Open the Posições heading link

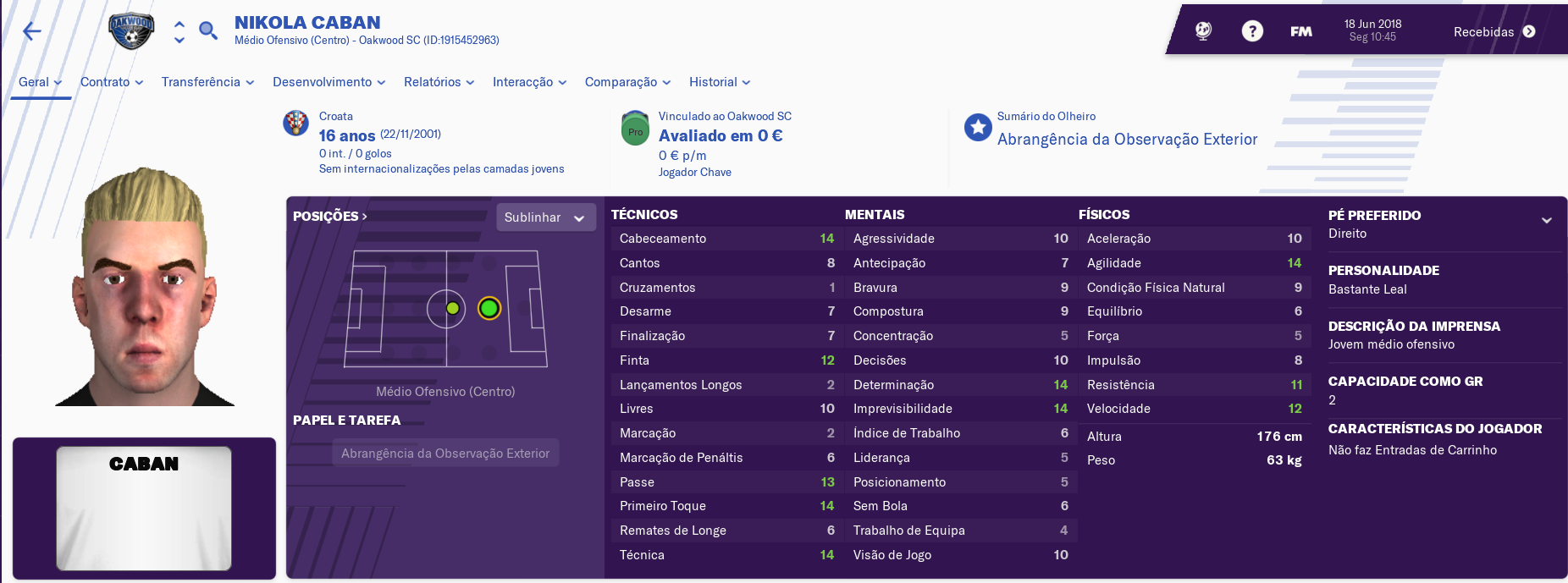330,217
